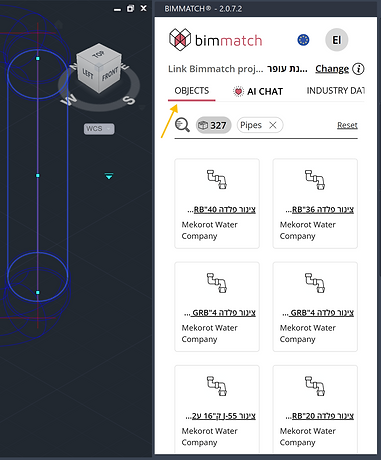Click Mekorot Water Company under RB"40
This screenshot has height=460, width=381.
click(210, 230)
